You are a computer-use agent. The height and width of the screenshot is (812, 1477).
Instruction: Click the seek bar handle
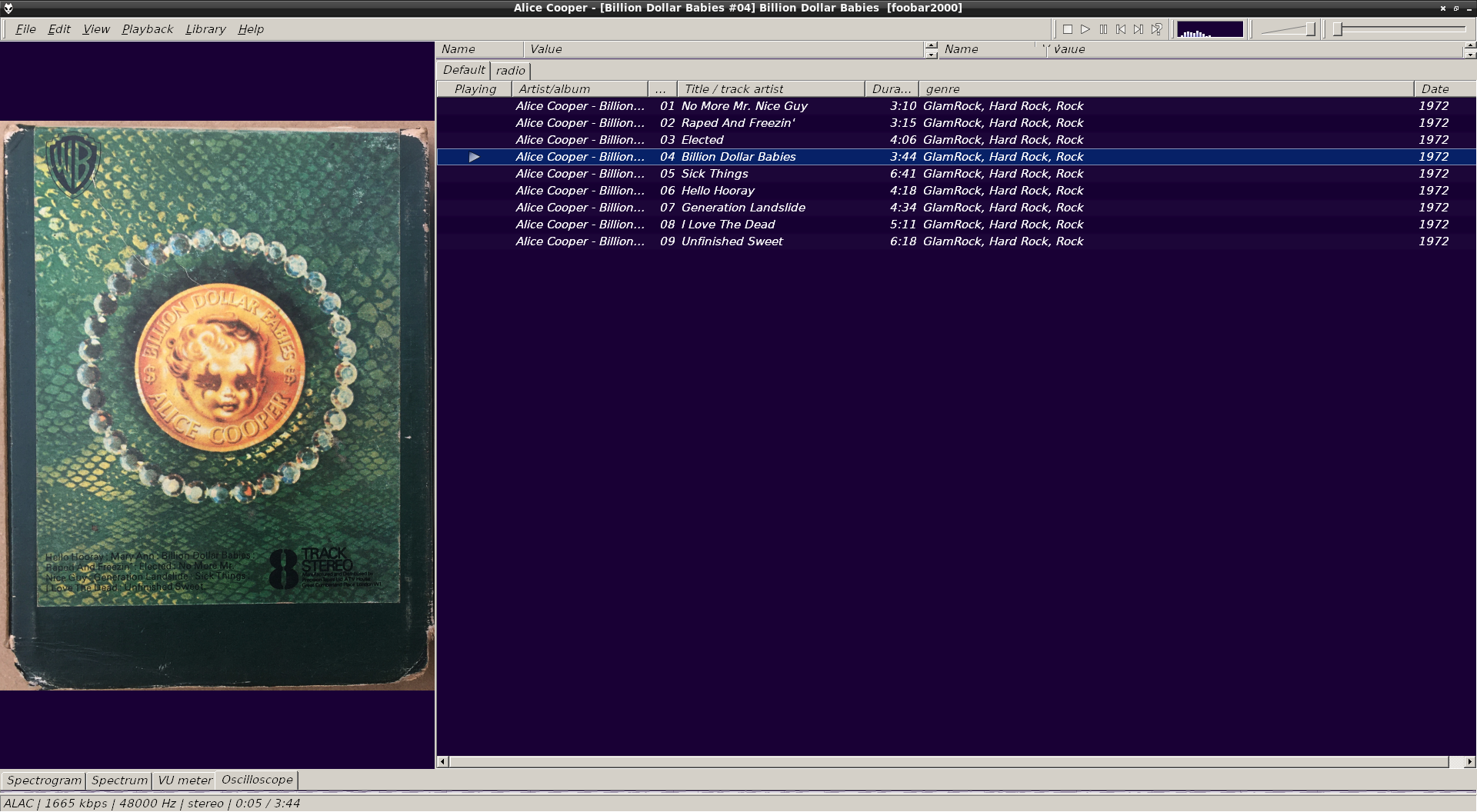pyautogui.click(x=1339, y=29)
